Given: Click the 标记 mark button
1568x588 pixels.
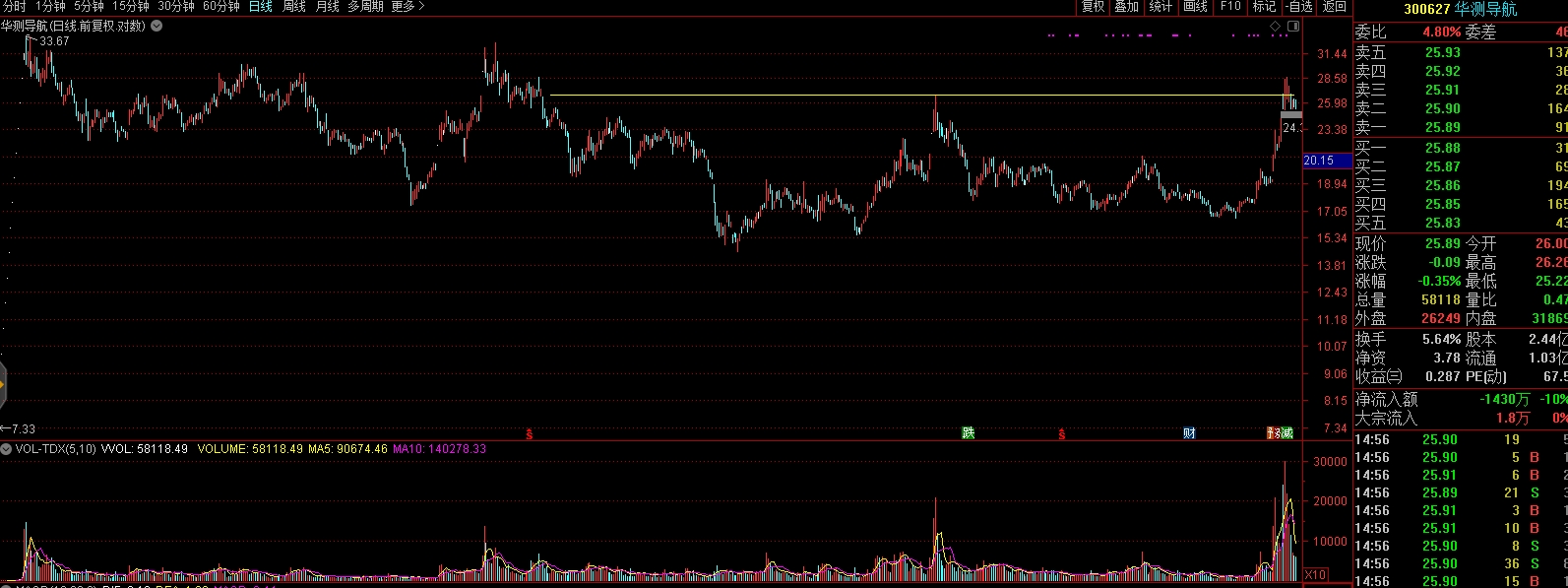Looking at the screenshot, I should [x=1264, y=7].
